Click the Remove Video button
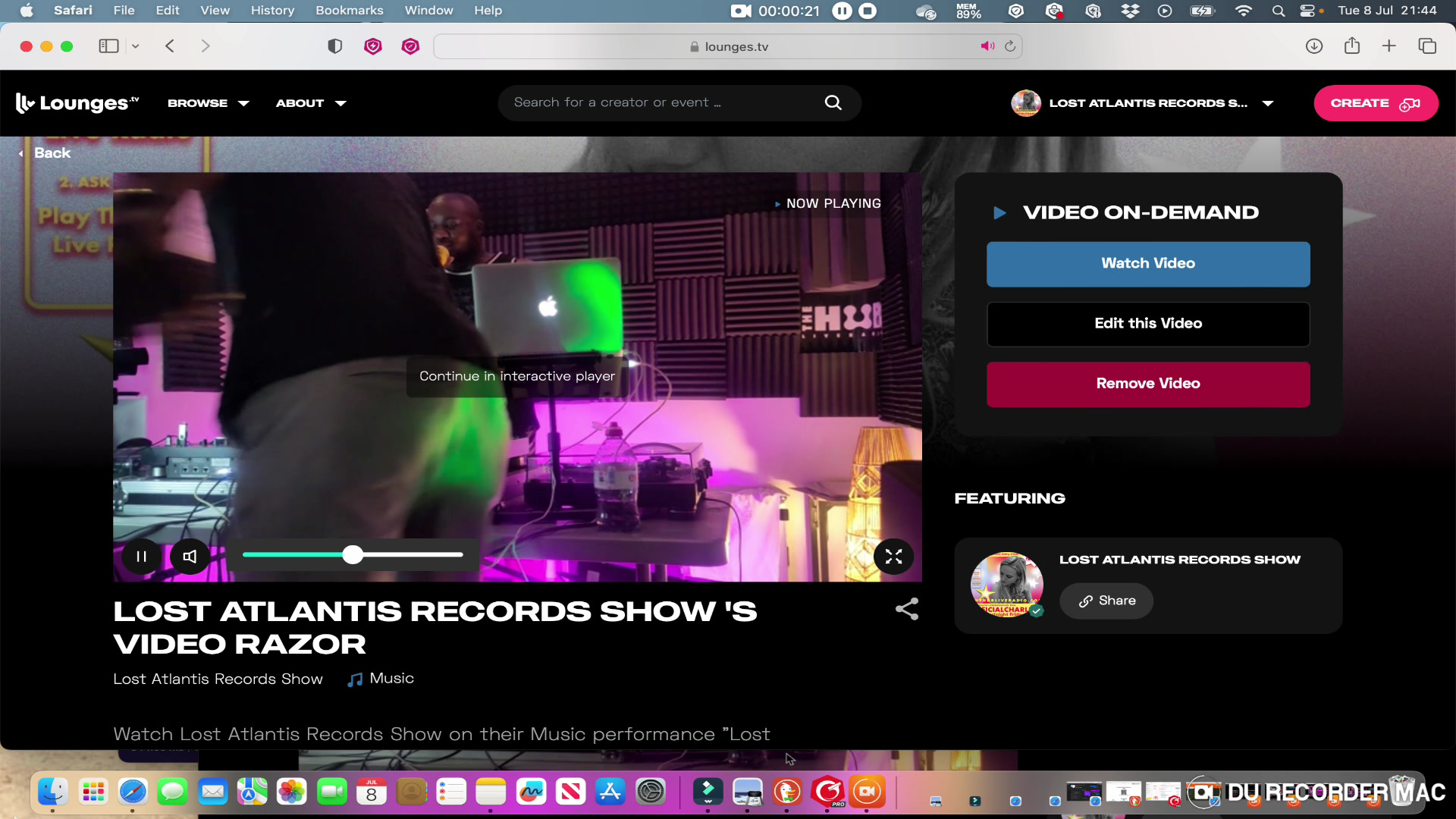1456x819 pixels. coord(1148,384)
